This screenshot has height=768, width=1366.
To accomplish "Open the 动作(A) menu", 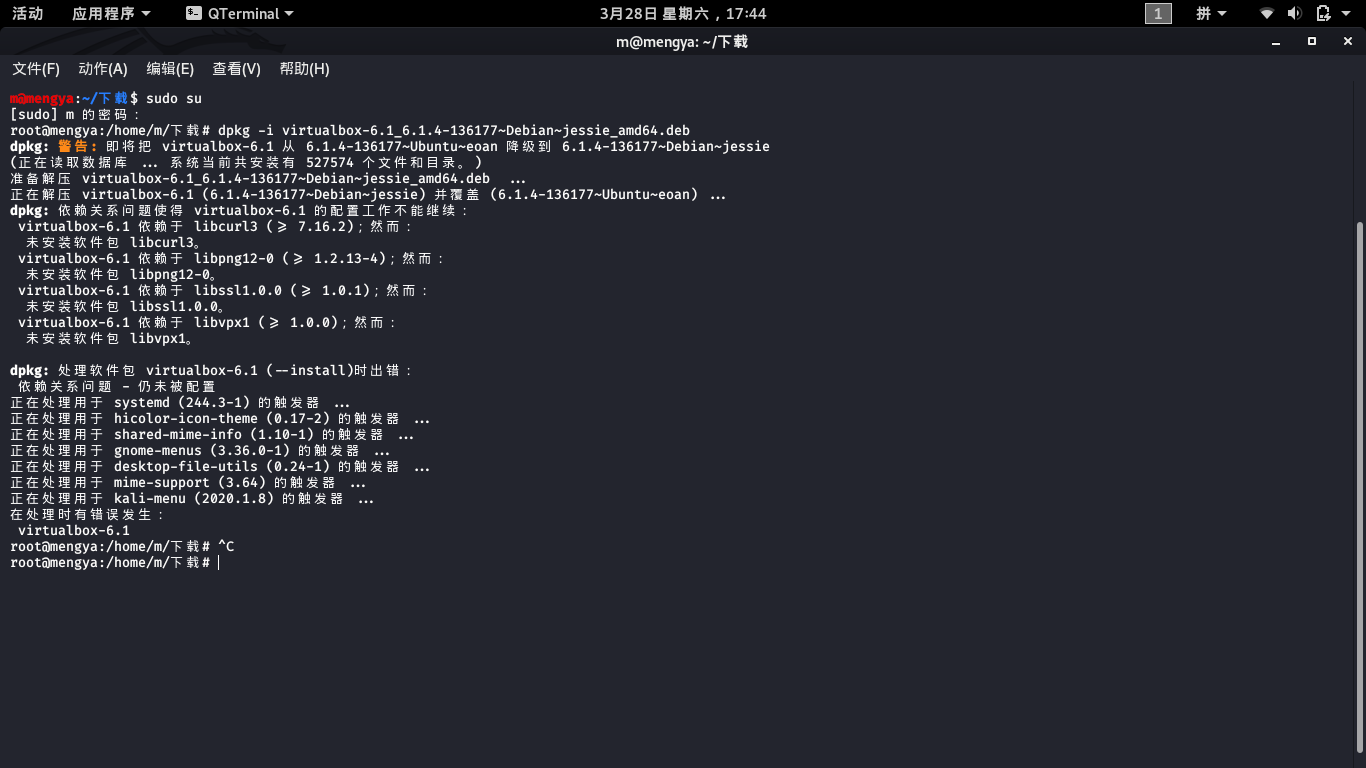I will pos(103,69).
